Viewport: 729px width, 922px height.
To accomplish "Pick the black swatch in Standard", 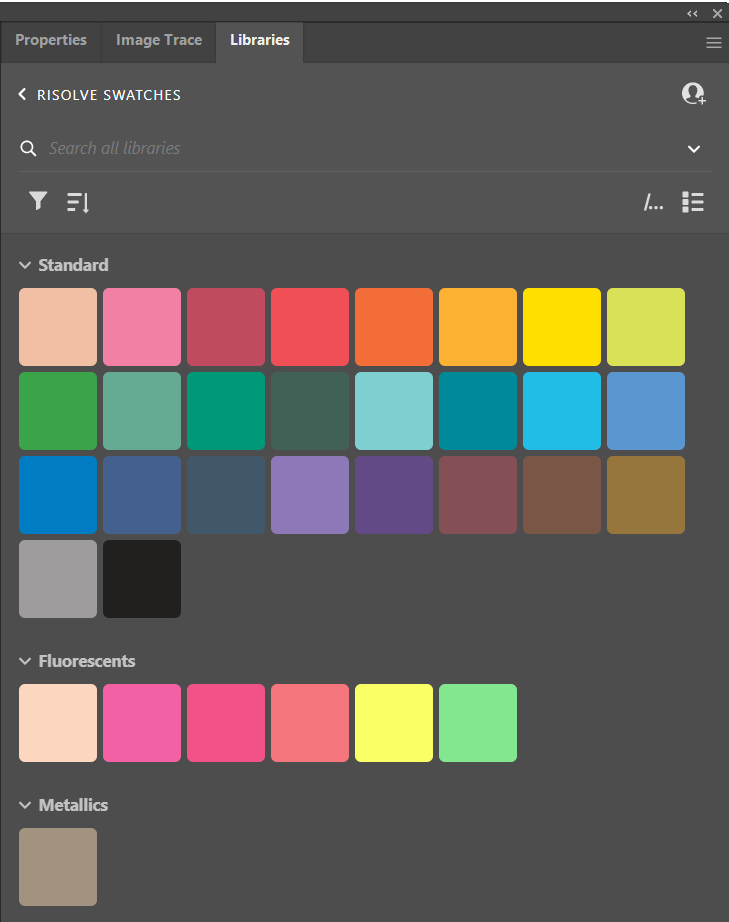I will pyautogui.click(x=142, y=579).
